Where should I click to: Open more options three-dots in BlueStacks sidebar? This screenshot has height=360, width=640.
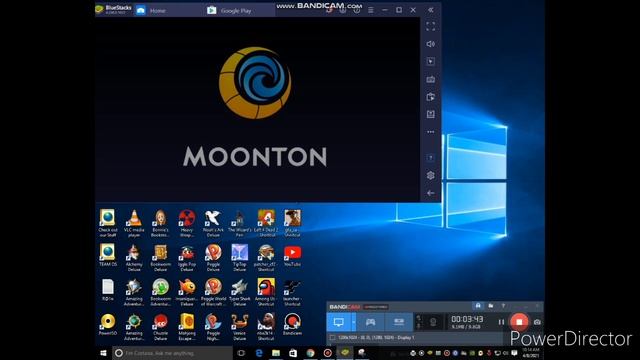pos(431,132)
